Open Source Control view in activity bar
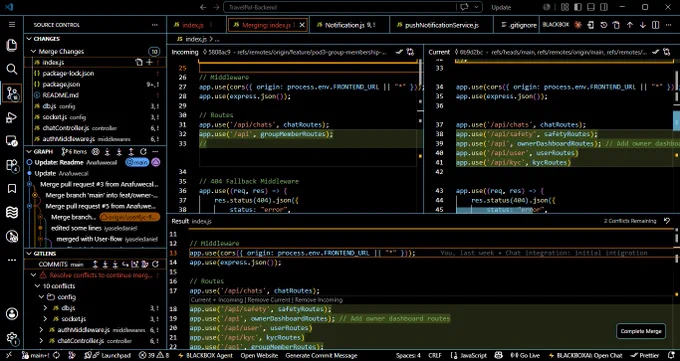The image size is (680, 361). 12,93
